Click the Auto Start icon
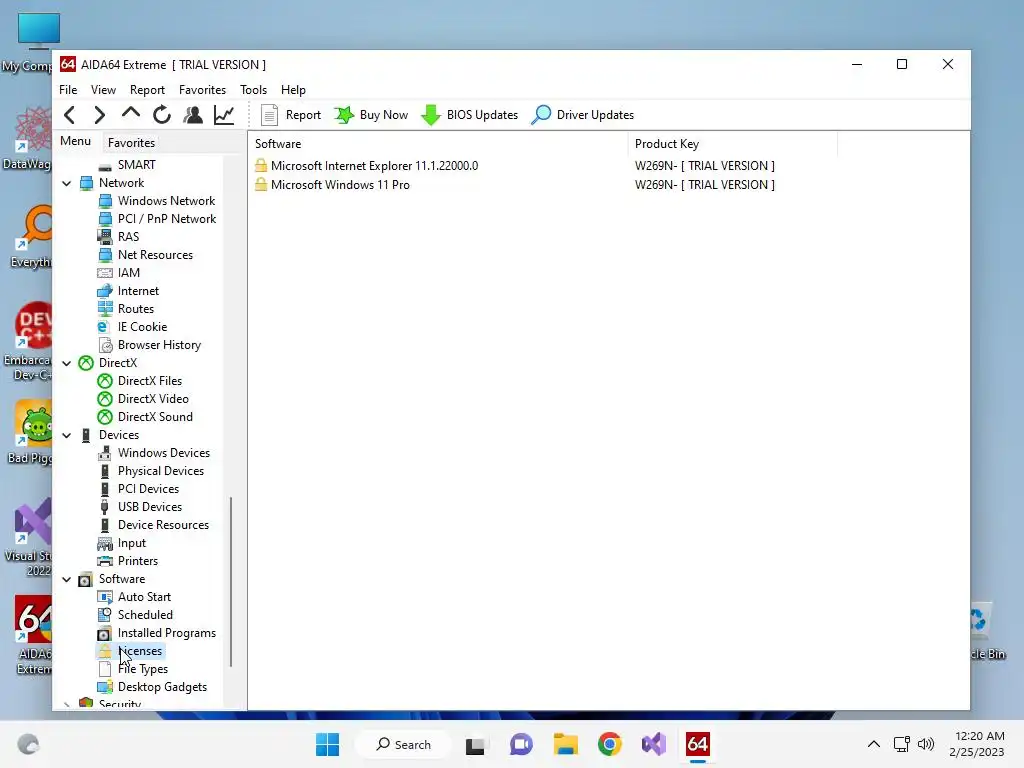This screenshot has width=1024, height=768. (x=104, y=597)
